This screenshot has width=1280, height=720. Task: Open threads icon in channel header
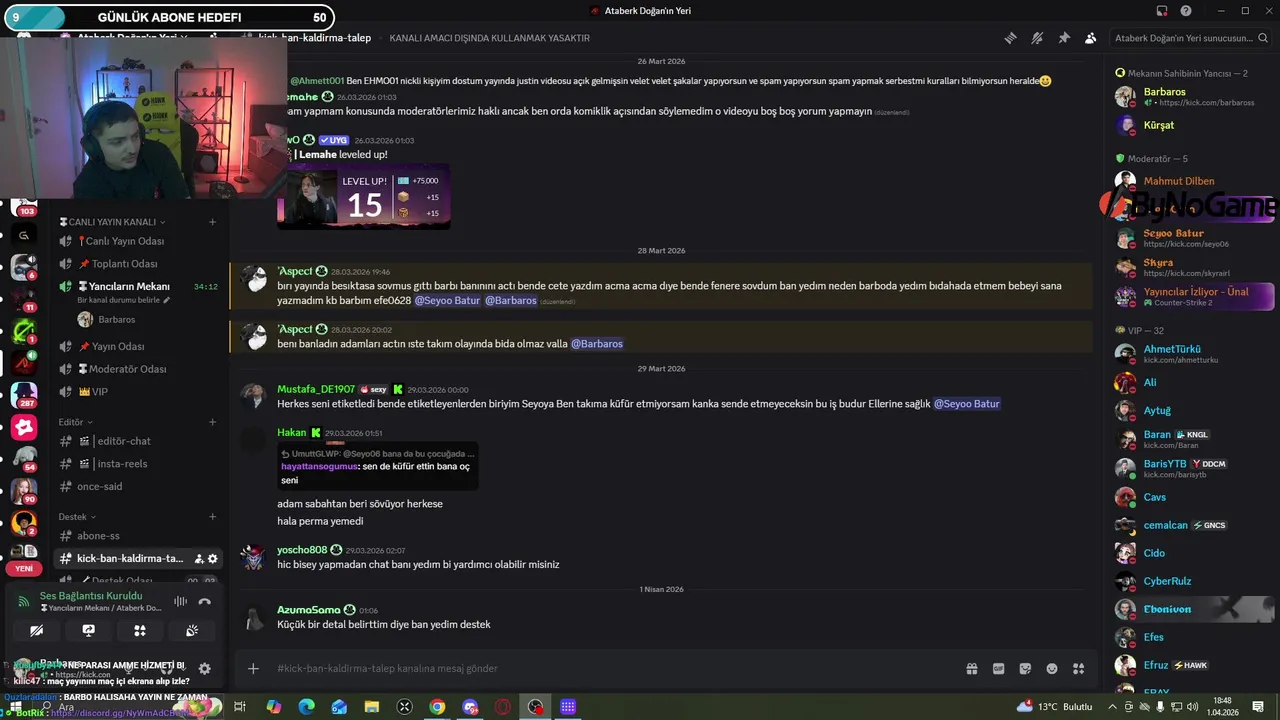pos(1010,38)
